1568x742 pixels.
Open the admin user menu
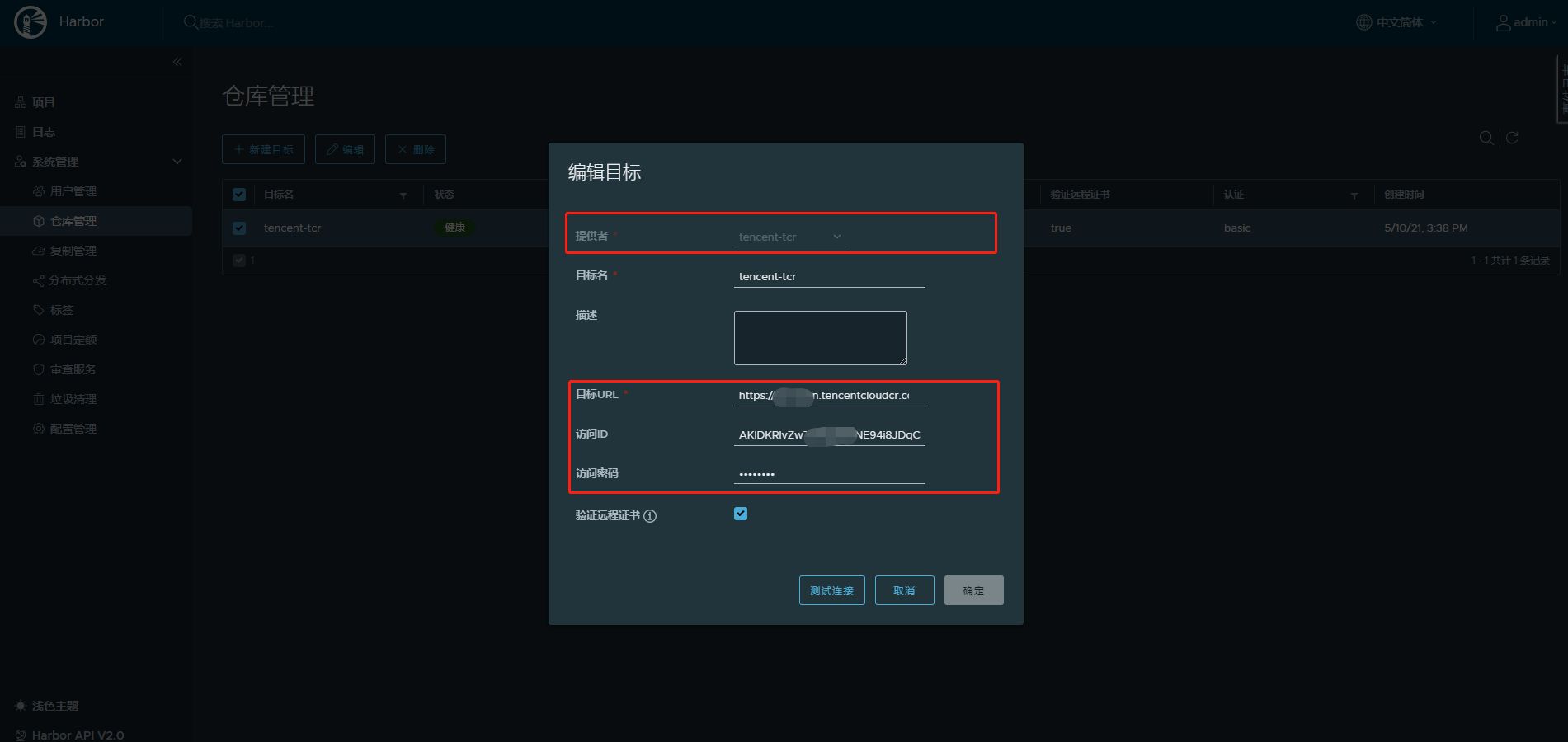click(x=1526, y=22)
